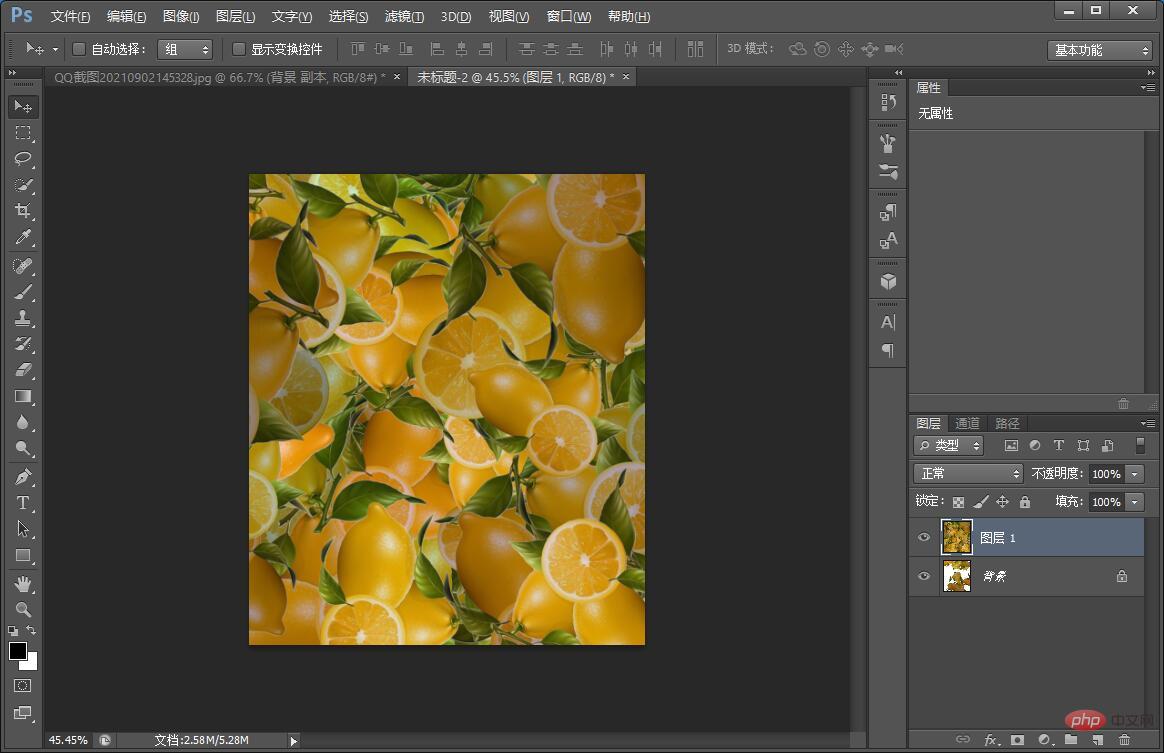1164x753 pixels.
Task: Click the delete layer trash icon
Action: pyautogui.click(x=1124, y=740)
